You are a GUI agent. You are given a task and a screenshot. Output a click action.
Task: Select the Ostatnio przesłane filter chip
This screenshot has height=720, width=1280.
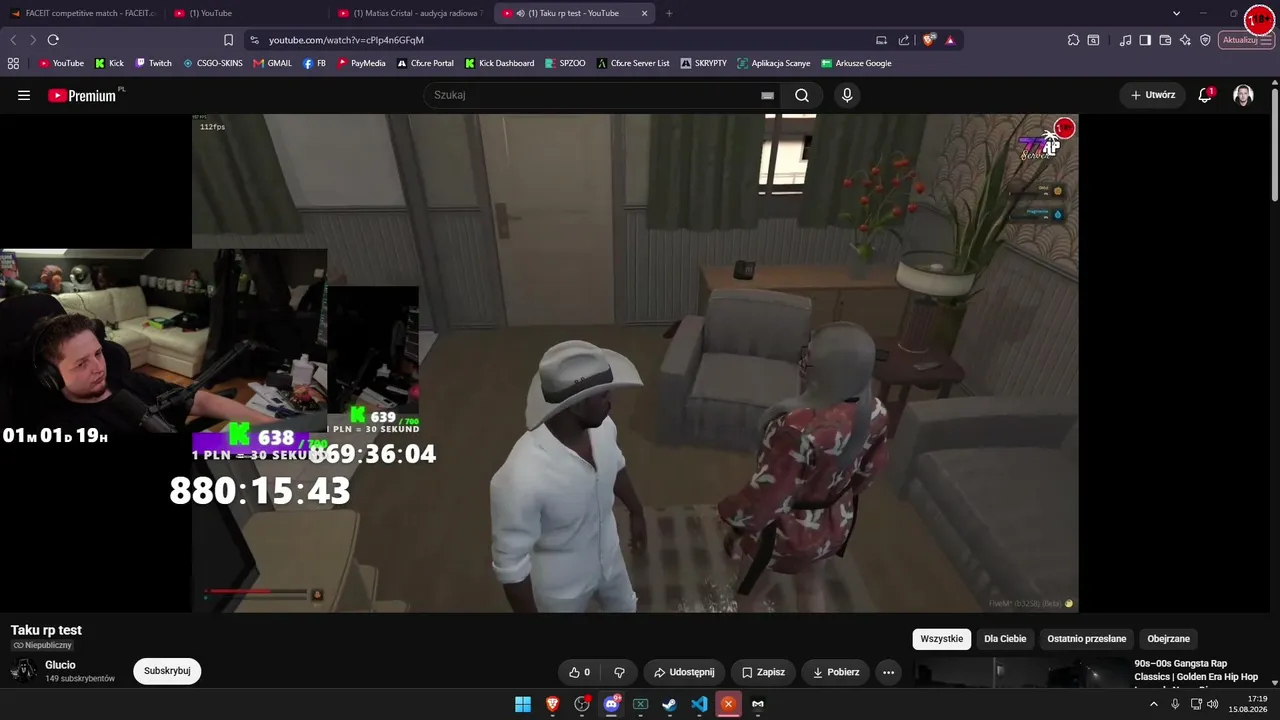1087,639
